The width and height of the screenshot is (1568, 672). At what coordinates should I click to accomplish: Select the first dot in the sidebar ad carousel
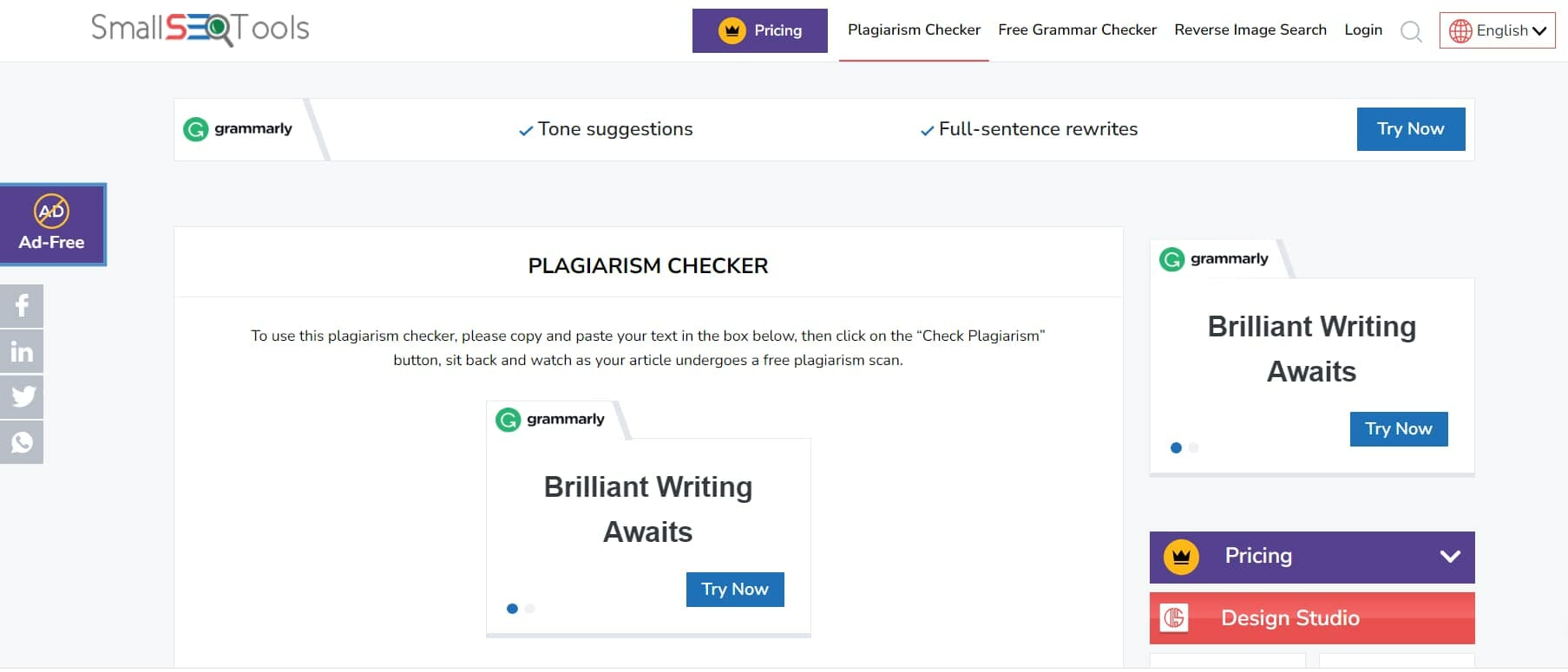pyautogui.click(x=1176, y=448)
